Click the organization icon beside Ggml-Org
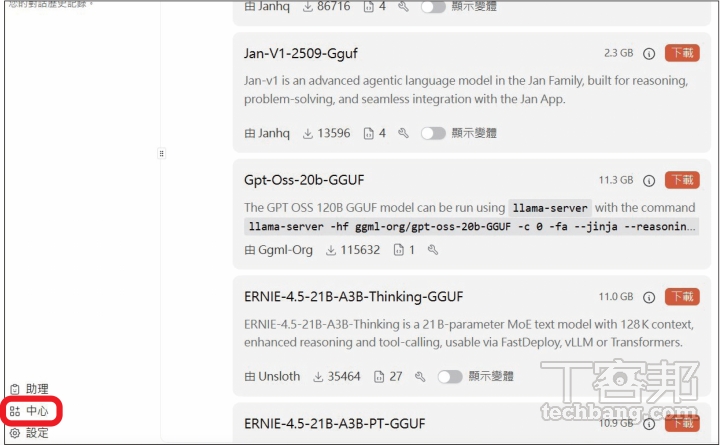The height and width of the screenshot is (445, 720). click(250, 250)
